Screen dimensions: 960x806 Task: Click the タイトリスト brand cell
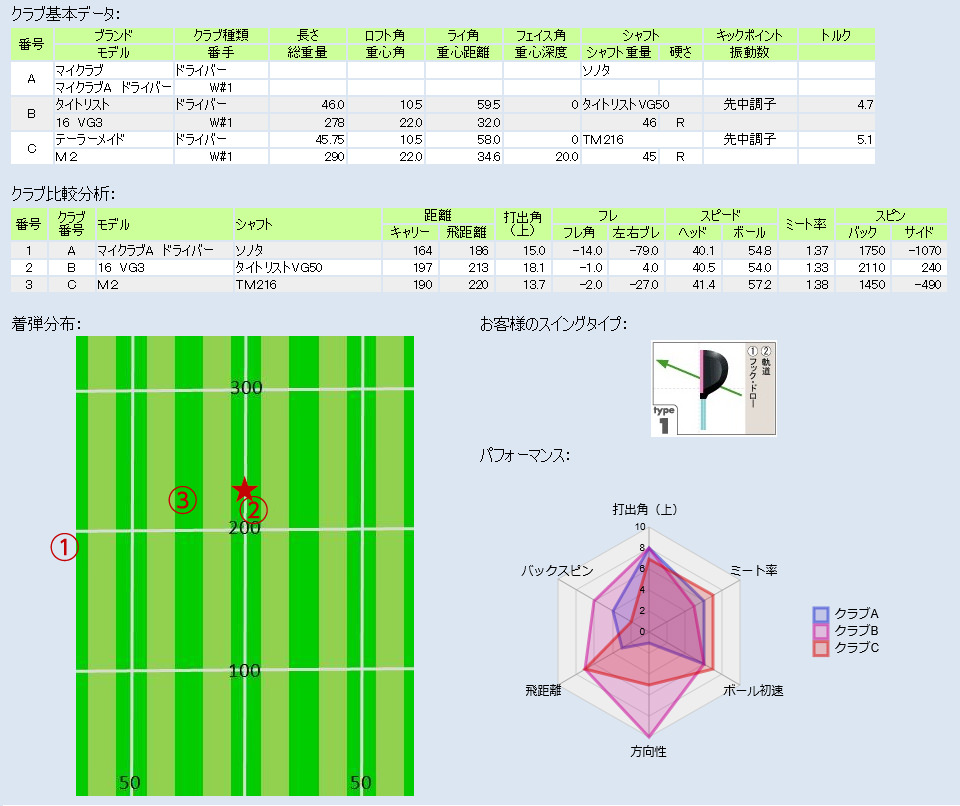click(x=113, y=105)
